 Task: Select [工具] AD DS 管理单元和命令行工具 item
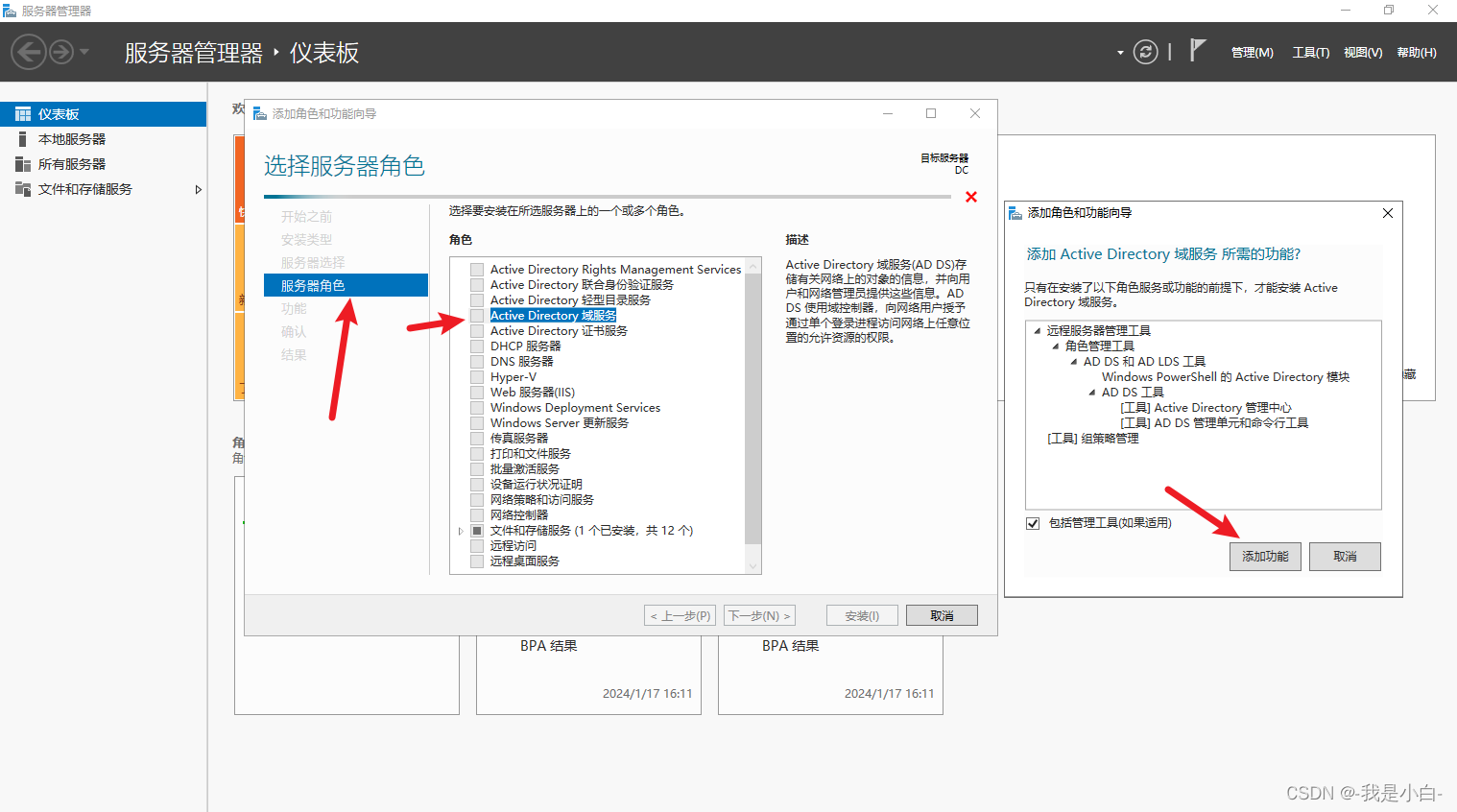pos(1214,423)
